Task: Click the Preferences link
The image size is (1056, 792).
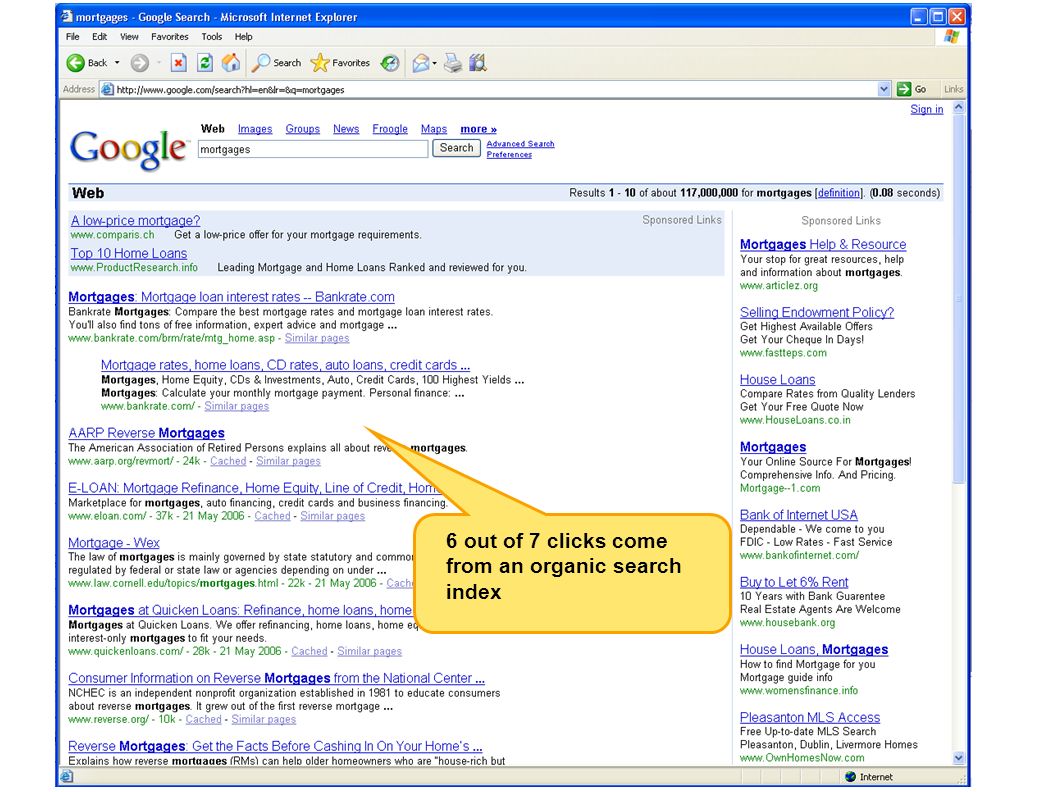Action: (509, 154)
